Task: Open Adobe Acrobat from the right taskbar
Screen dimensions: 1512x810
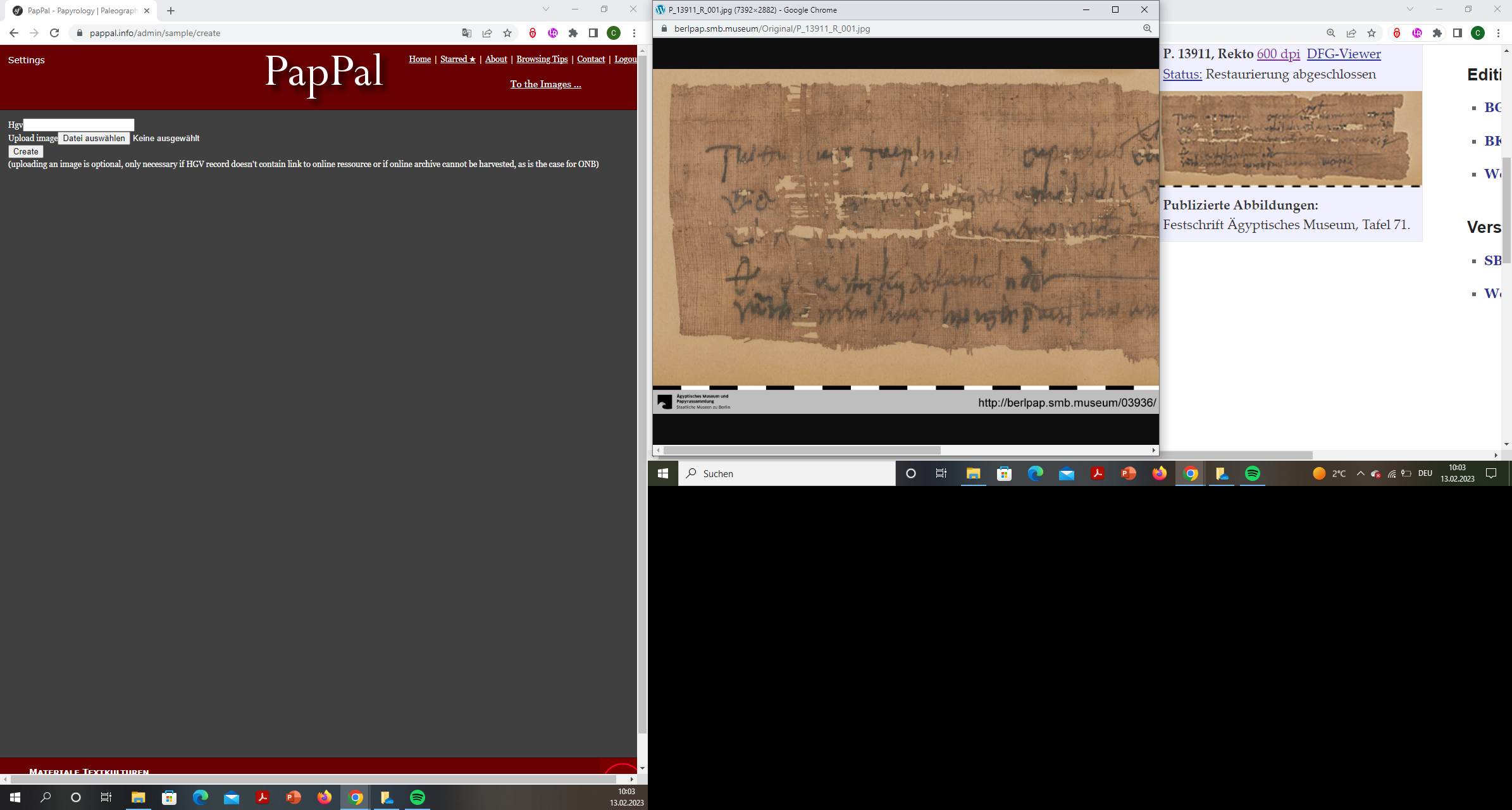Action: (1097, 473)
